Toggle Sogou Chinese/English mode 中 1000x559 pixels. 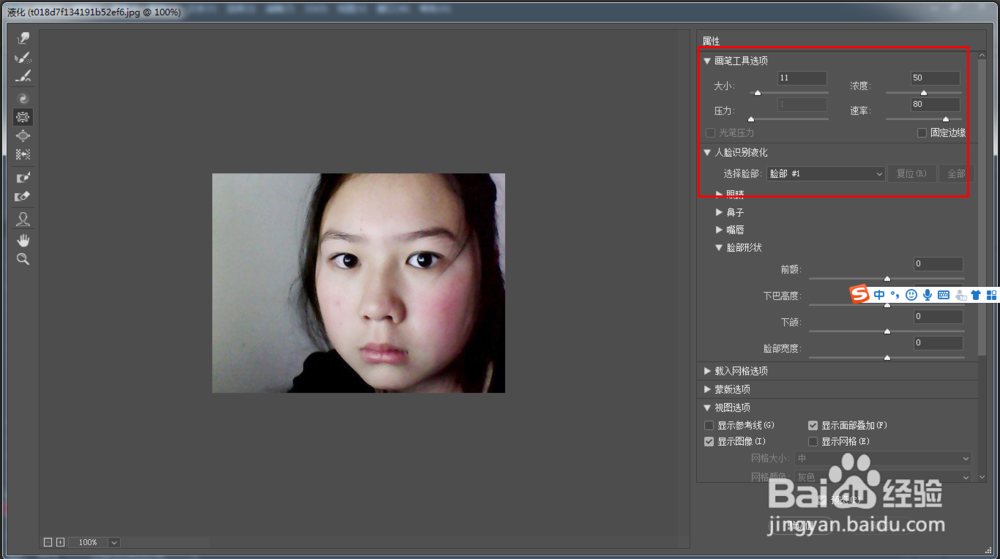click(x=879, y=294)
